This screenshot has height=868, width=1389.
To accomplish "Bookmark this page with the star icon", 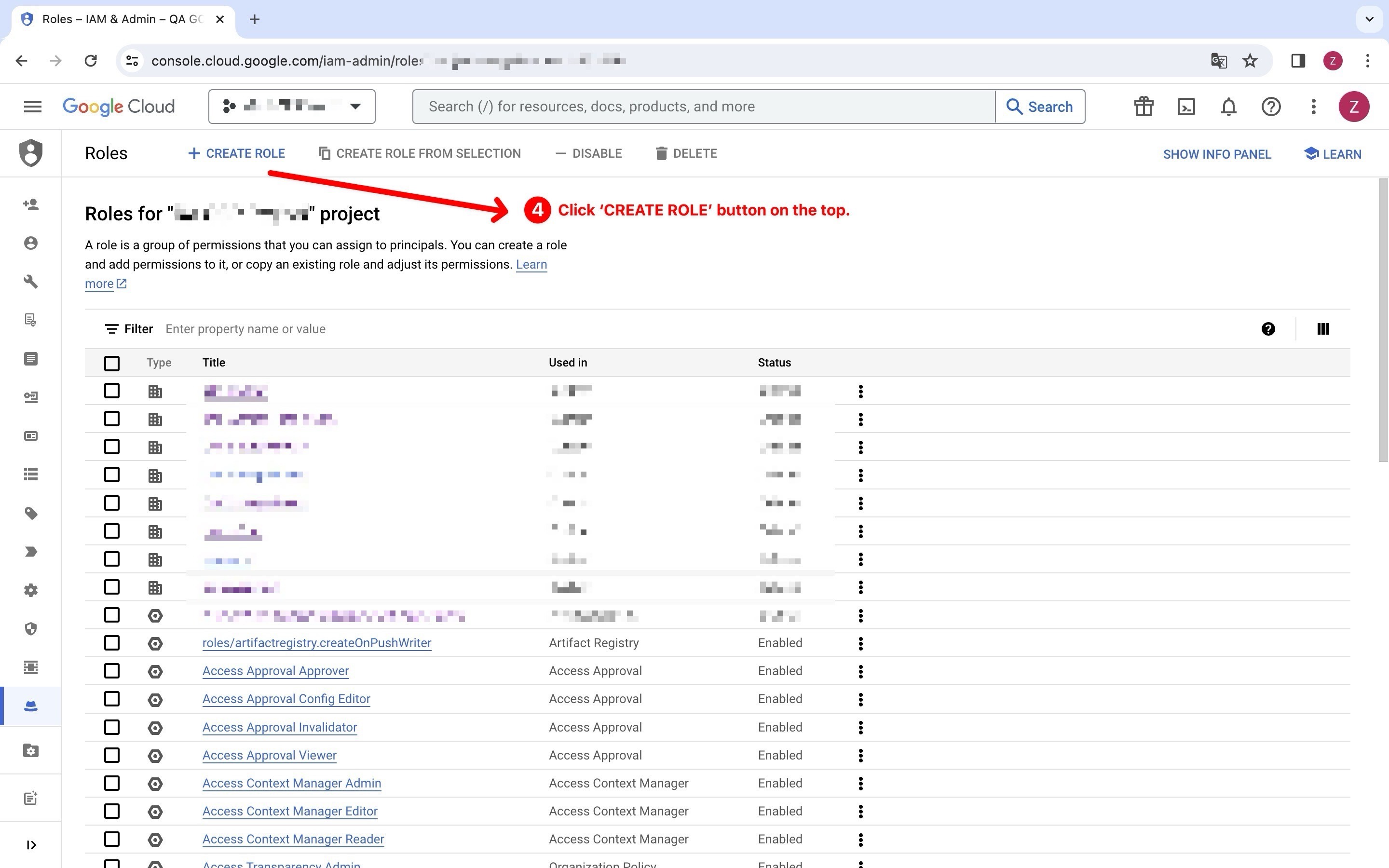I will (1250, 60).
